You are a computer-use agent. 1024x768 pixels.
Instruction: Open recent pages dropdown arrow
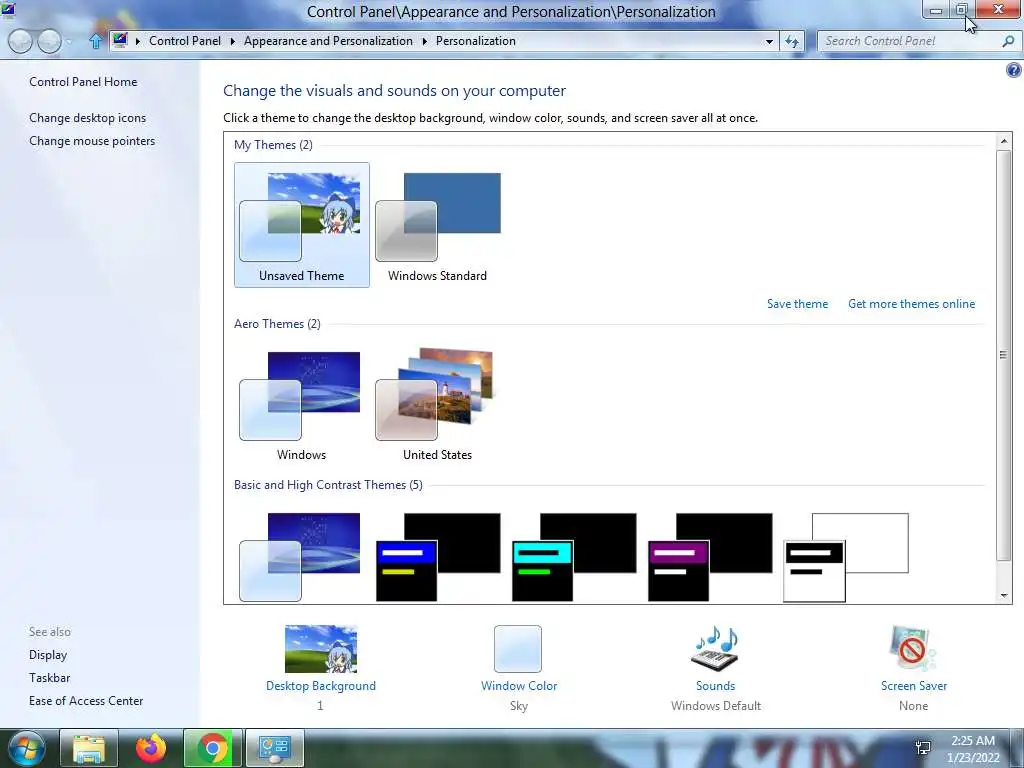(69, 42)
